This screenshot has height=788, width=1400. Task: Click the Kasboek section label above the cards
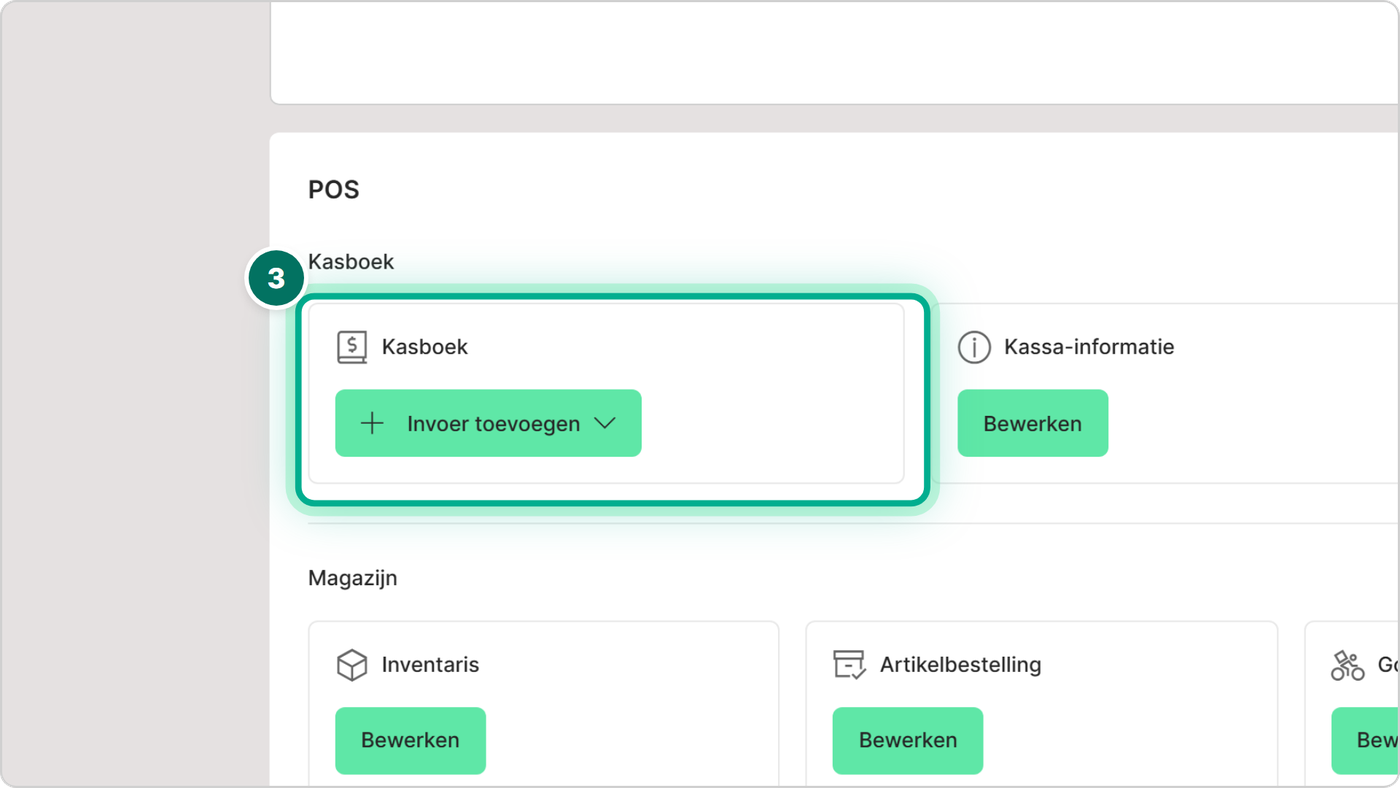(x=351, y=262)
